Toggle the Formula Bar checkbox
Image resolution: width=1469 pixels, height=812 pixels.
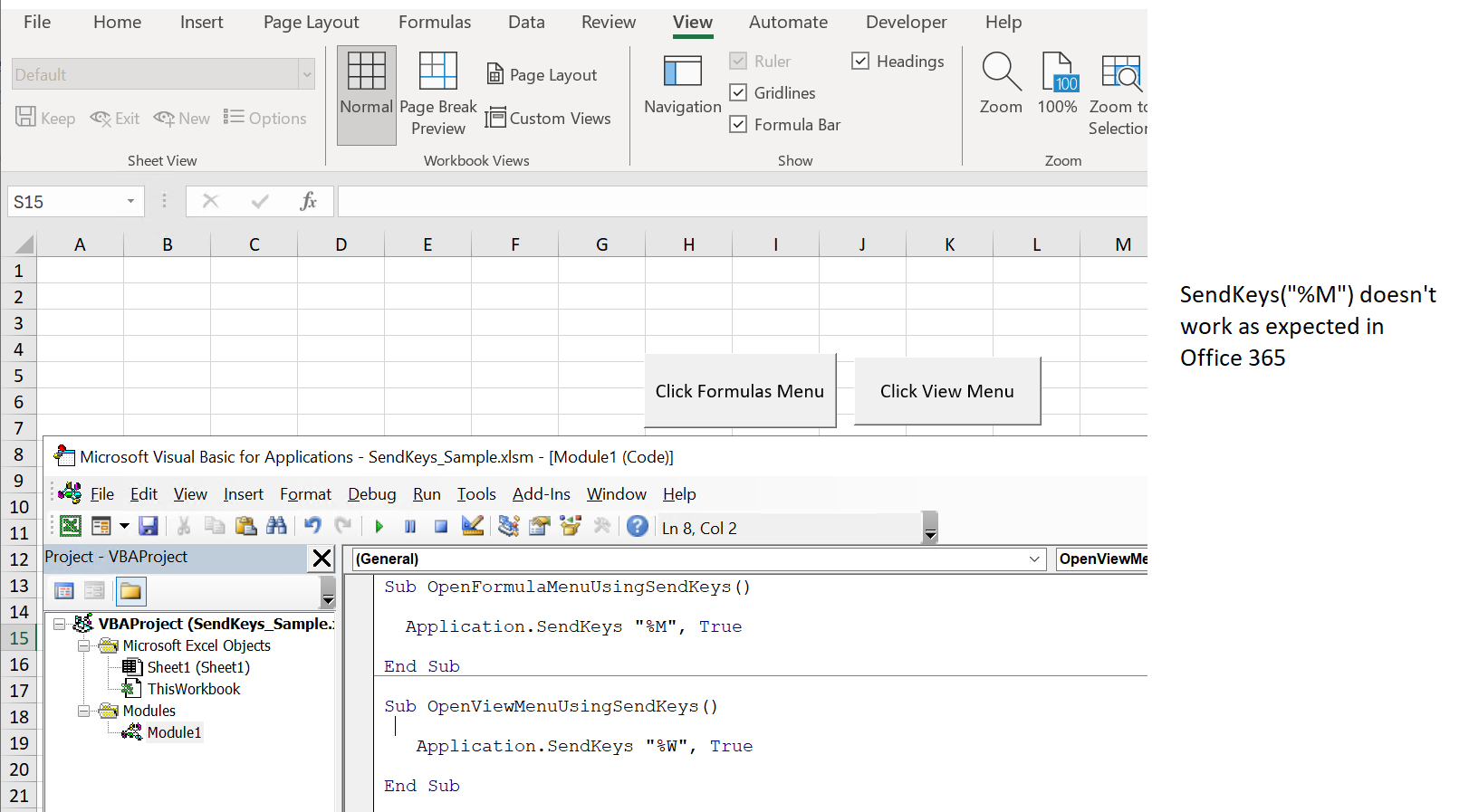[x=738, y=125]
